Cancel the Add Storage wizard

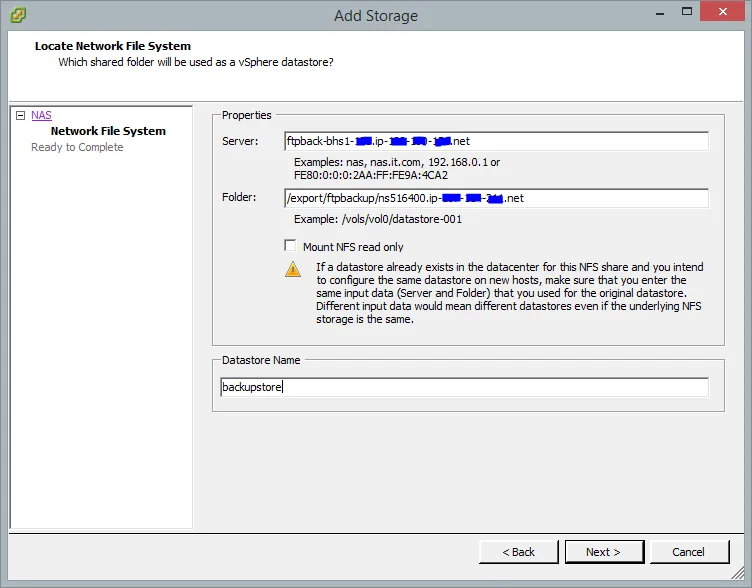pos(688,552)
